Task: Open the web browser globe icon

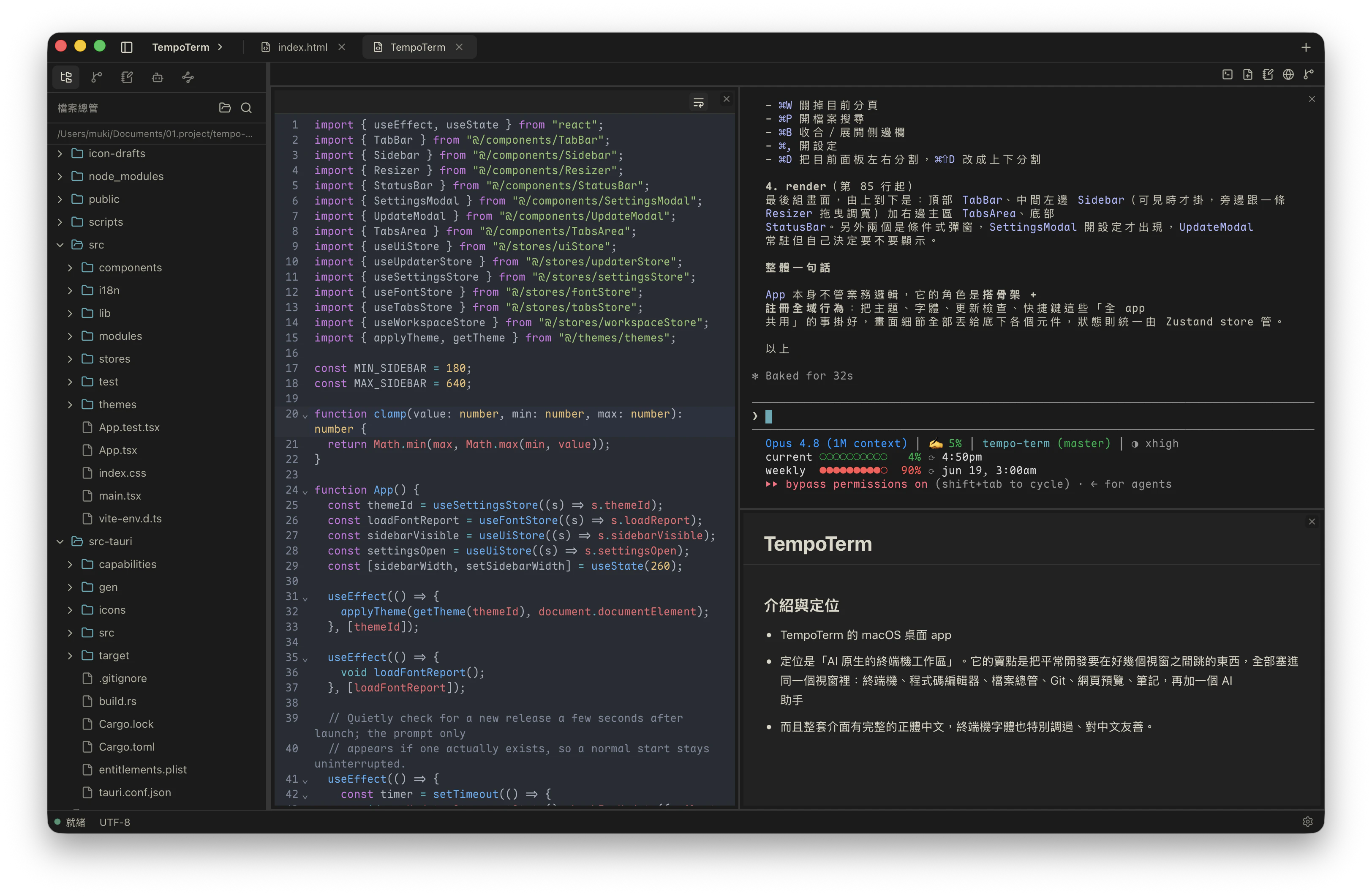Action: click(x=1288, y=74)
